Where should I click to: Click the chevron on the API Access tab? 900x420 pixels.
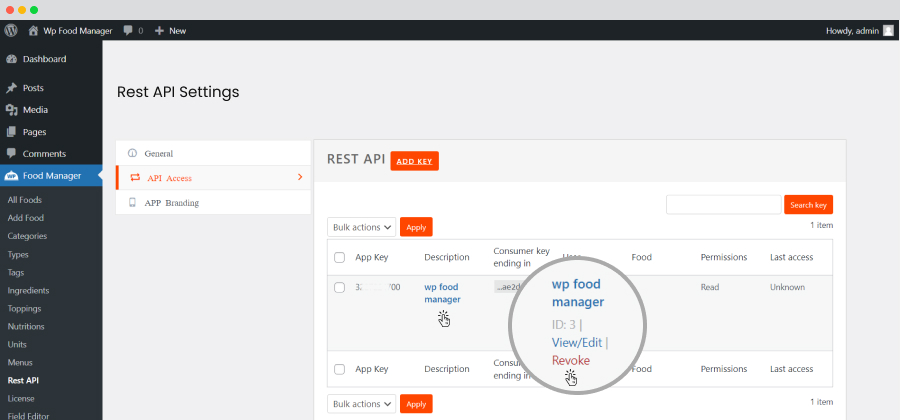300,177
